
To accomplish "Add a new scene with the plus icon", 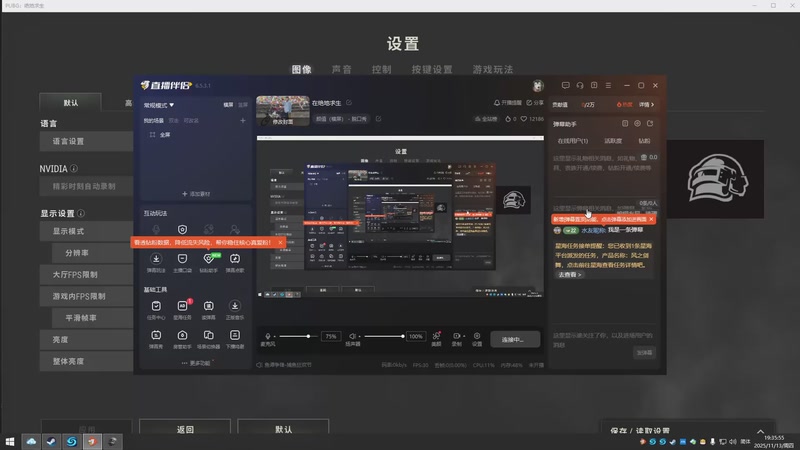I will tap(243, 120).
